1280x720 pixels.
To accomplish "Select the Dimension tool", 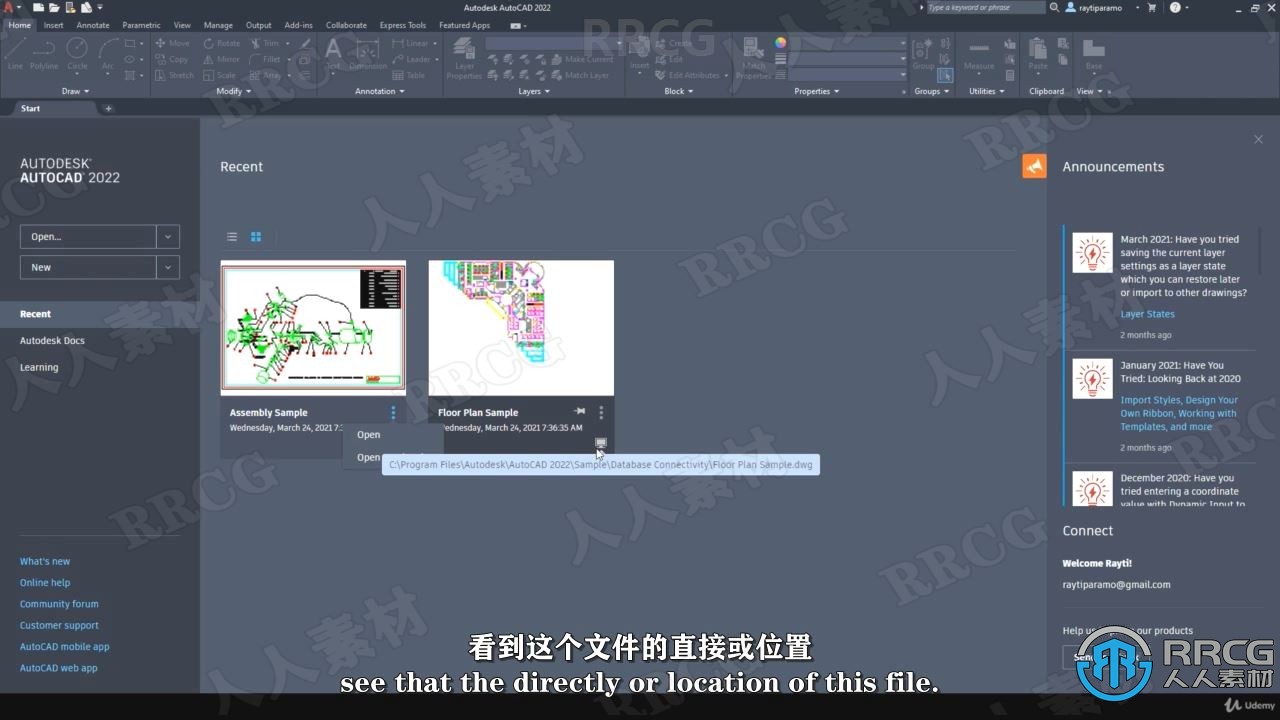I will [x=368, y=53].
